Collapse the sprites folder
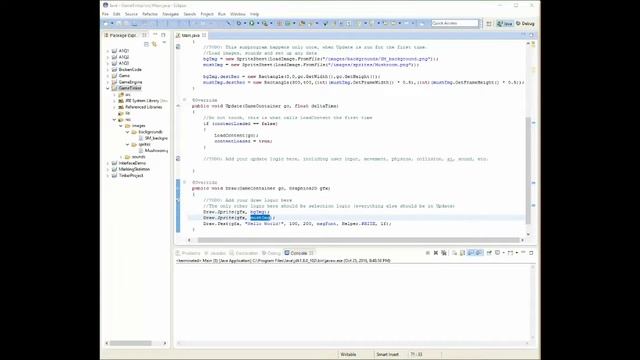640x360 pixels. 127,144
